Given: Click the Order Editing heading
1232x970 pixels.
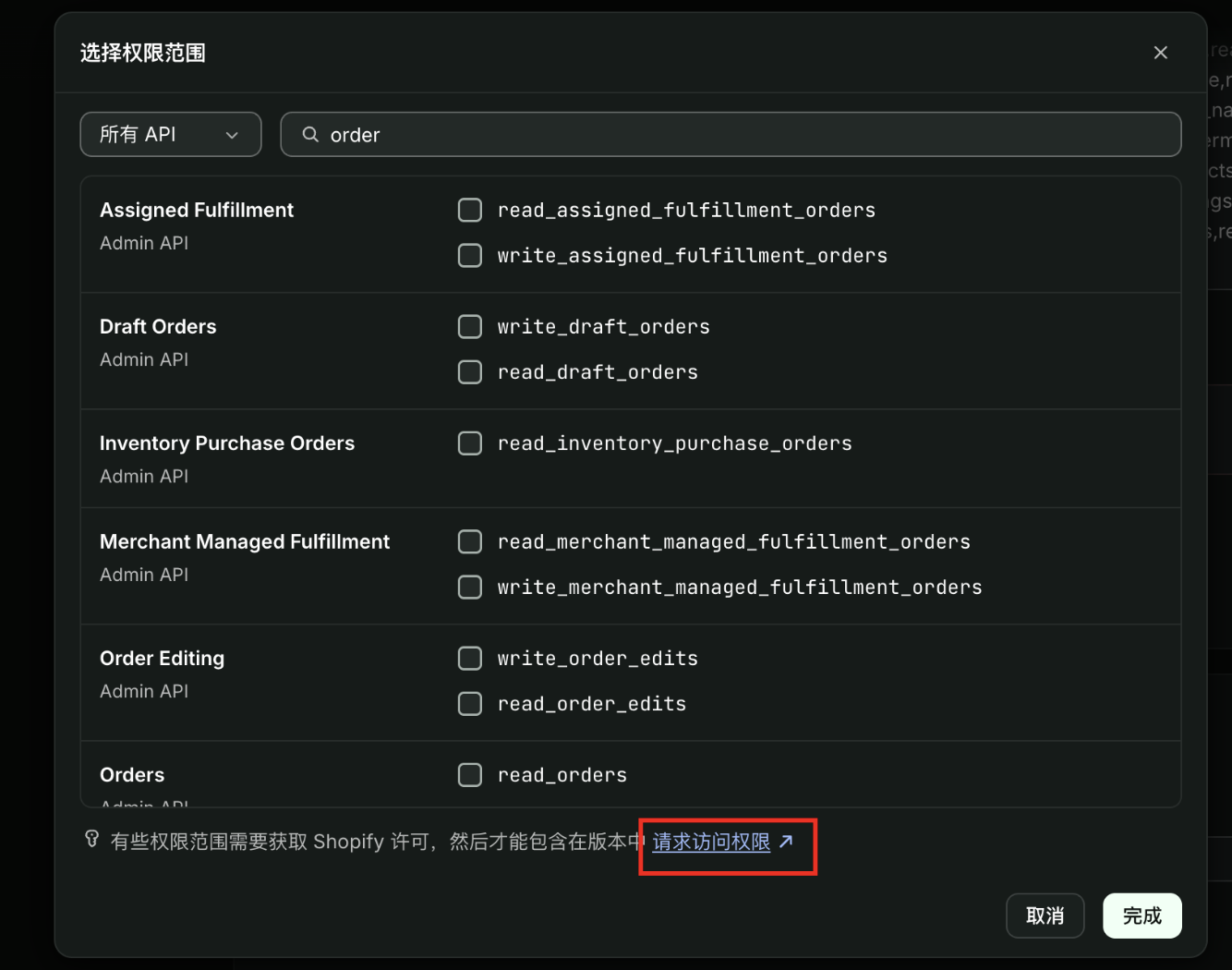Looking at the screenshot, I should pyautogui.click(x=163, y=659).
